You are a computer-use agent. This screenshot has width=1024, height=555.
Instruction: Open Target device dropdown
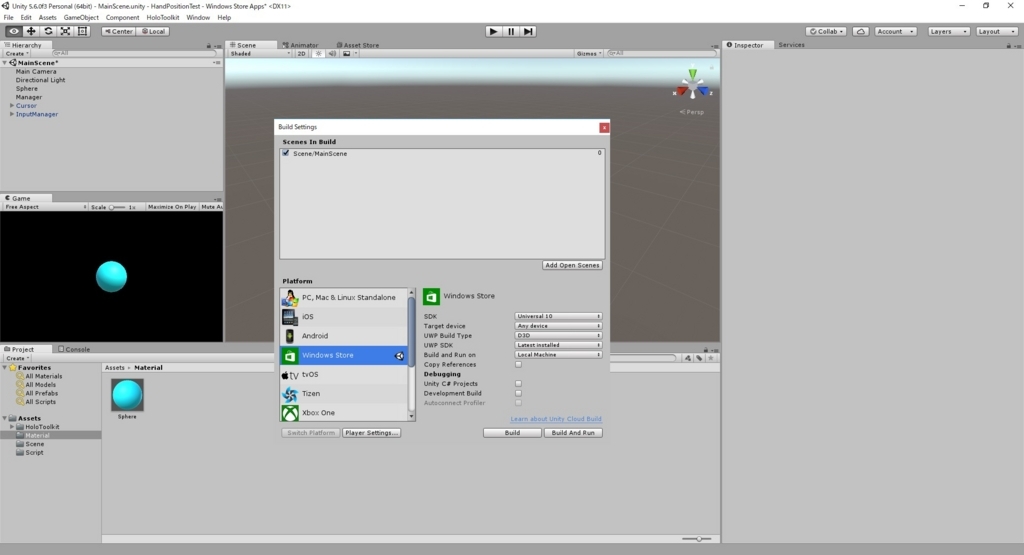click(558, 326)
